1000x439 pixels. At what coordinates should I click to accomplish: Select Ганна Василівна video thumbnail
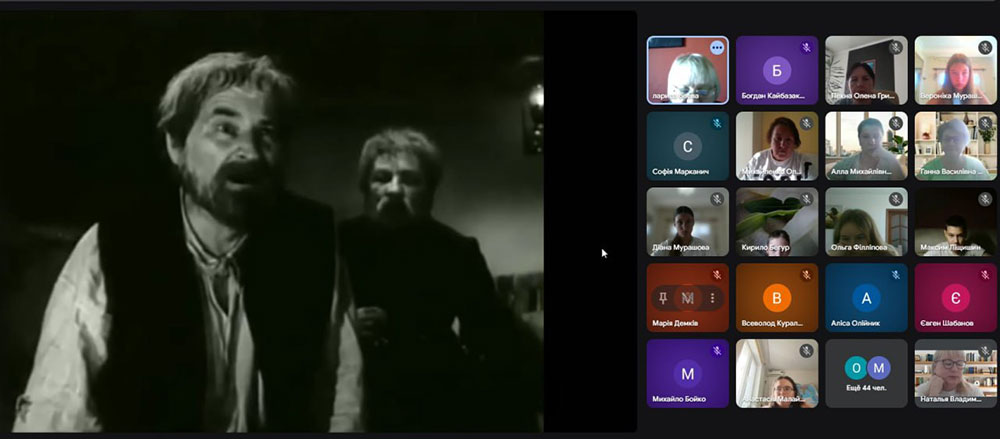pyautogui.click(x=955, y=146)
